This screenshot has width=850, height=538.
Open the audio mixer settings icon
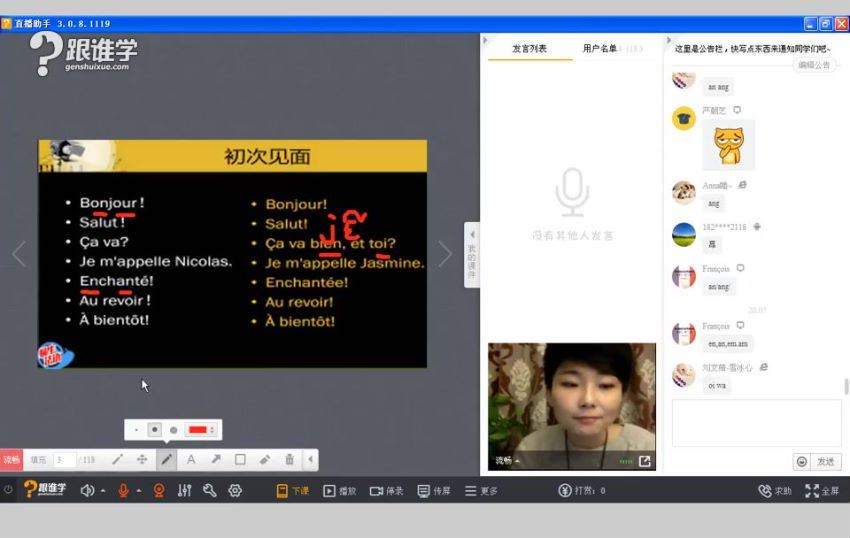point(184,490)
